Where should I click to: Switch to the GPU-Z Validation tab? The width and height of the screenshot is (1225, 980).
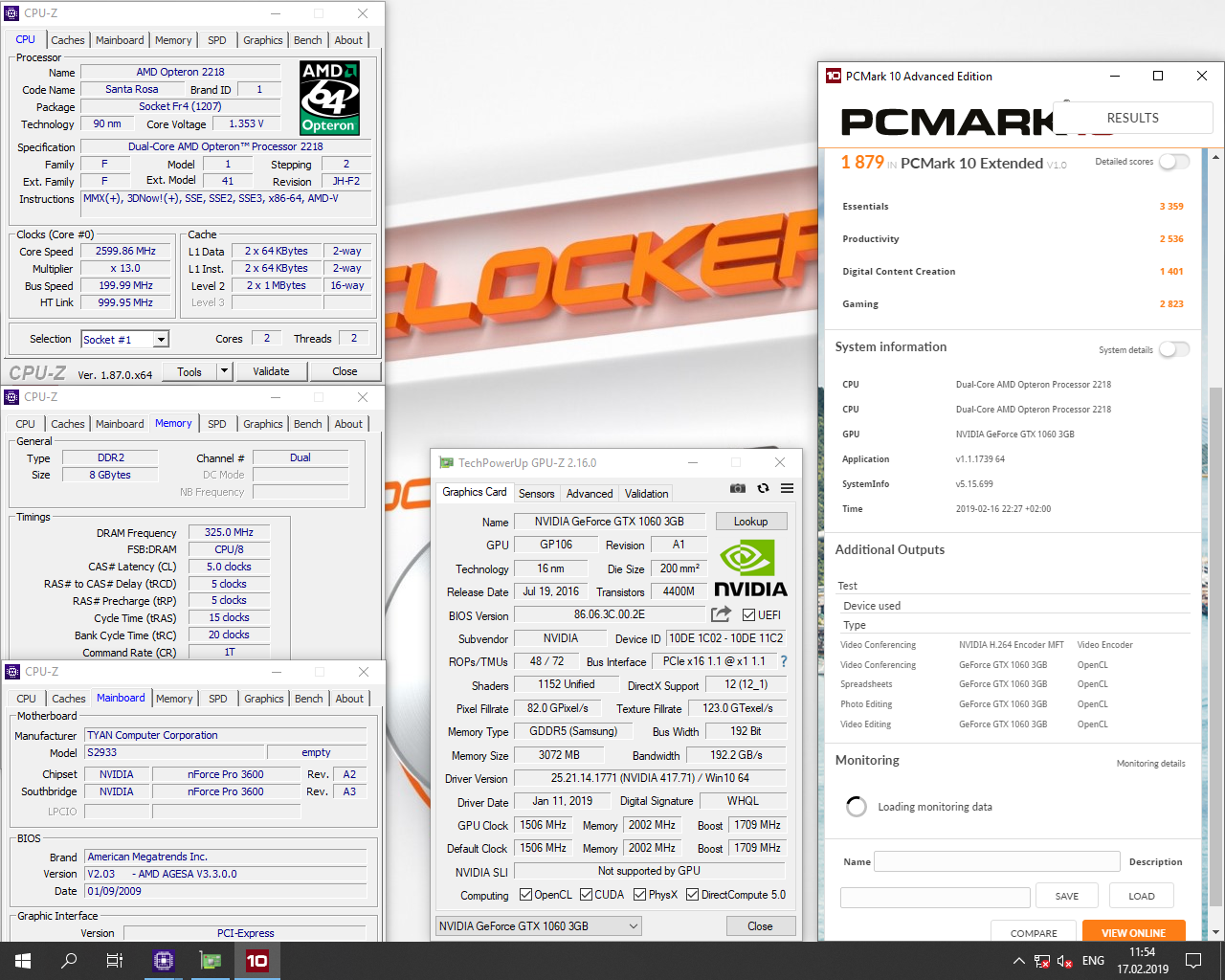647,494
